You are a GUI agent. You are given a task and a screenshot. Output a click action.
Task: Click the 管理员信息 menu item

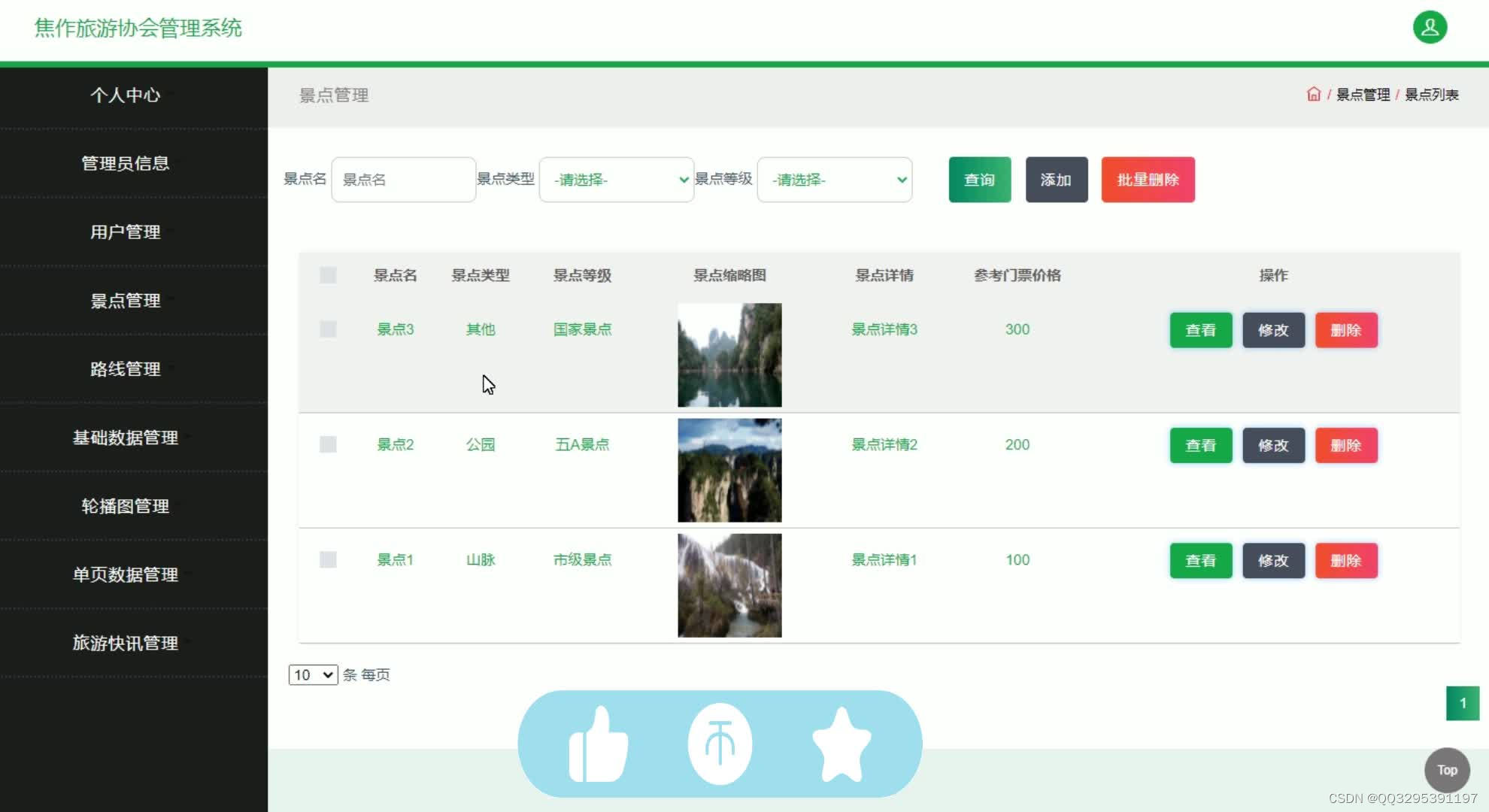pyautogui.click(x=124, y=163)
